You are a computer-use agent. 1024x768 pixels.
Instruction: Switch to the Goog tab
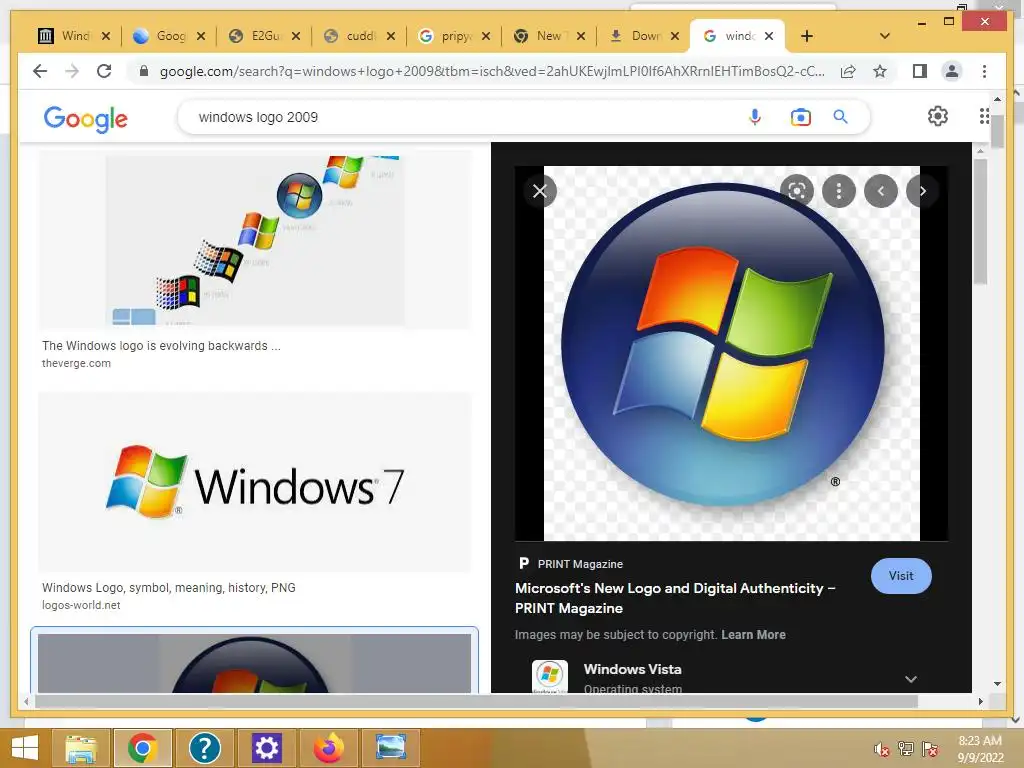pos(160,36)
